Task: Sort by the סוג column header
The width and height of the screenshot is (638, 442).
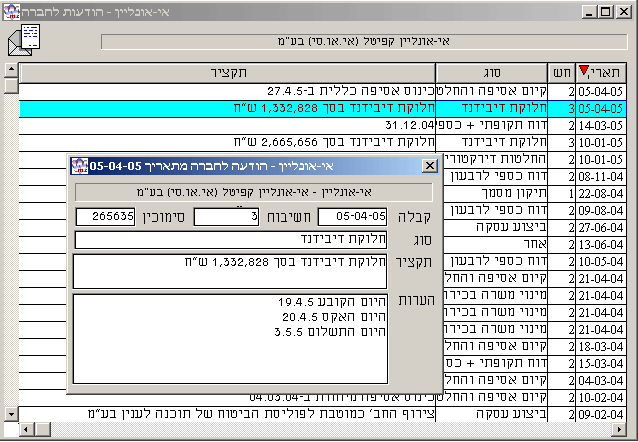Action: [x=492, y=73]
